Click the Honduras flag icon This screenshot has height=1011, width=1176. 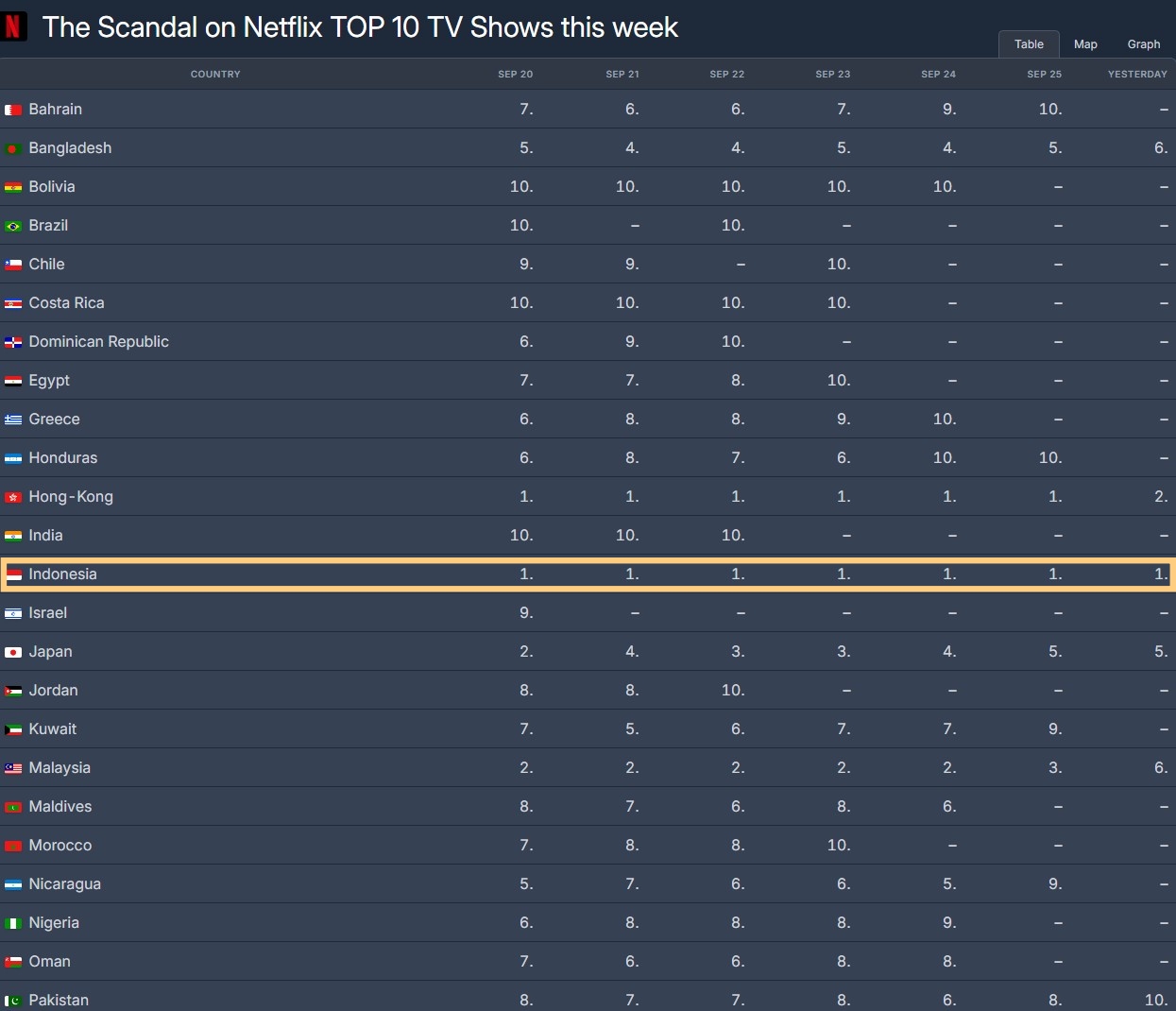[13, 459]
